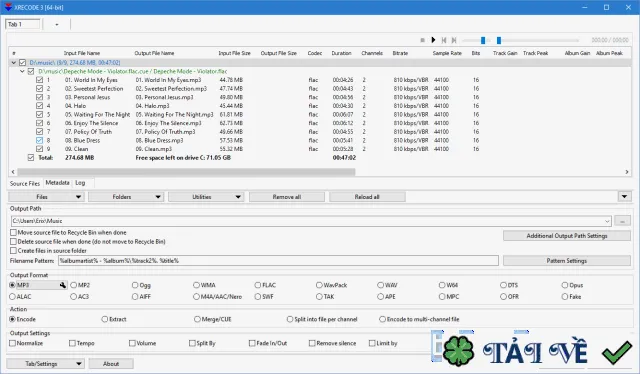
Task: Choose Split into file per channel
Action: coord(290,319)
